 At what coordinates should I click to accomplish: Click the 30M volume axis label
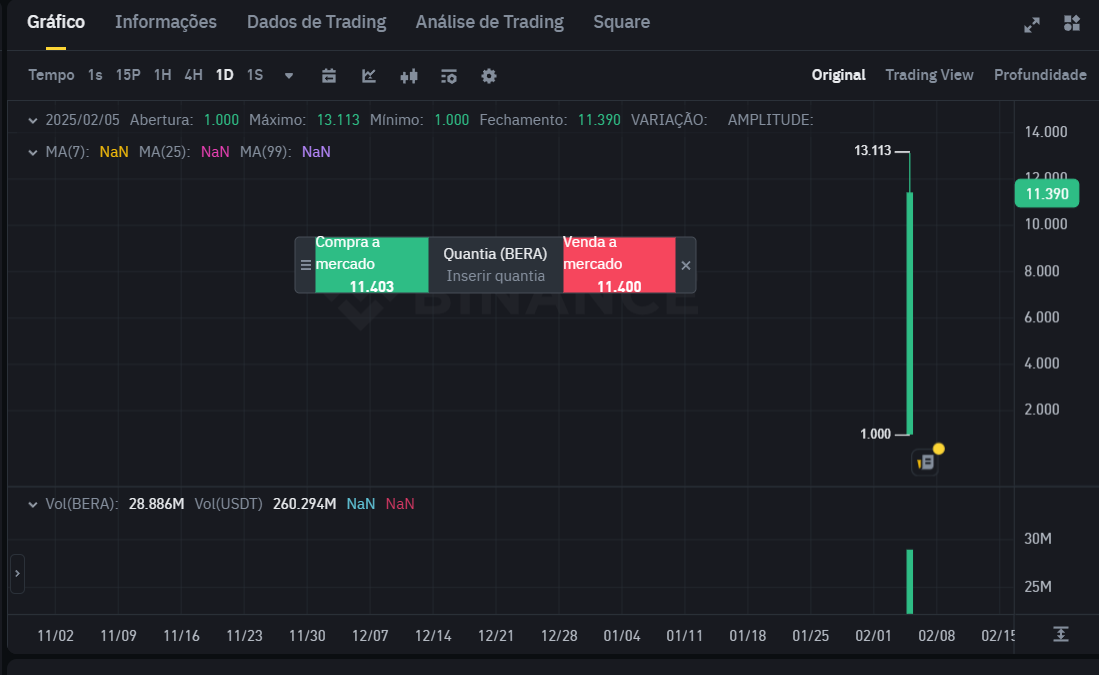pyautogui.click(x=1038, y=539)
